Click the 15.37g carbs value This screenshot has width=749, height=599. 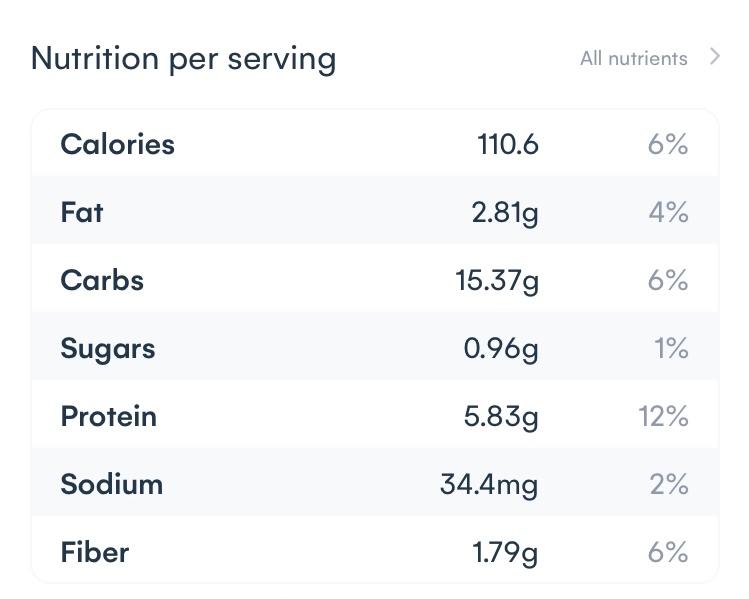click(x=497, y=280)
